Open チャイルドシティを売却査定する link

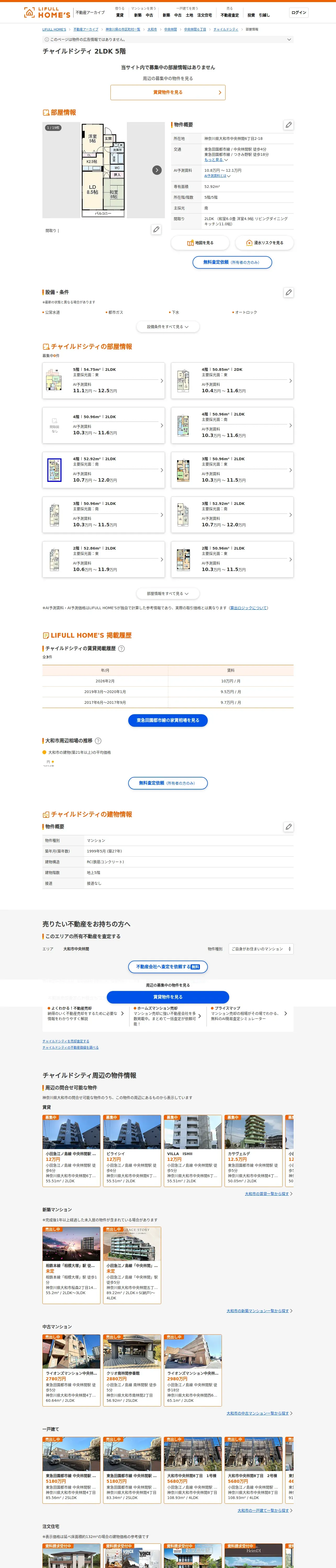(x=66, y=1041)
